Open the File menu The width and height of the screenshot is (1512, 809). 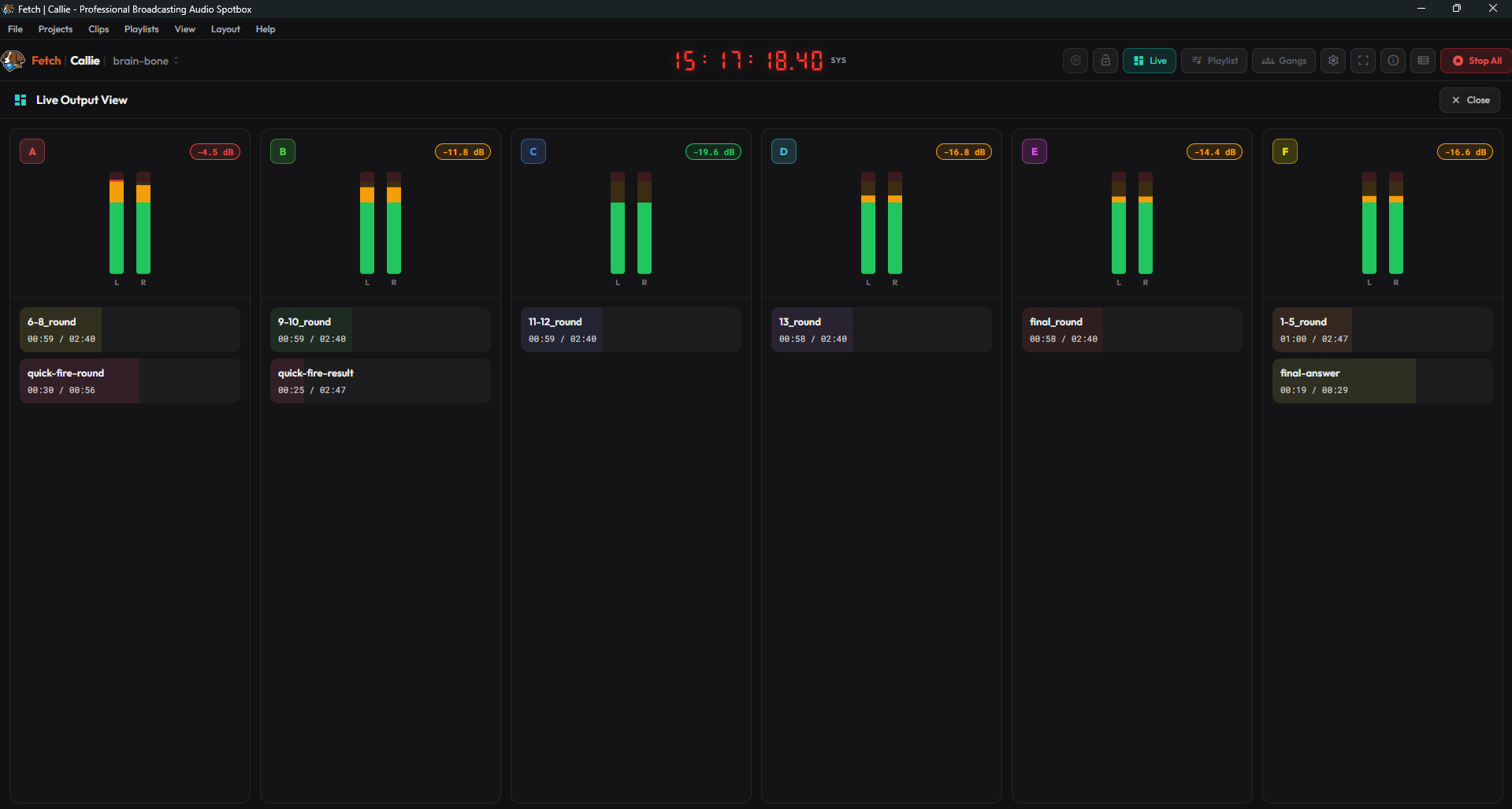15,29
